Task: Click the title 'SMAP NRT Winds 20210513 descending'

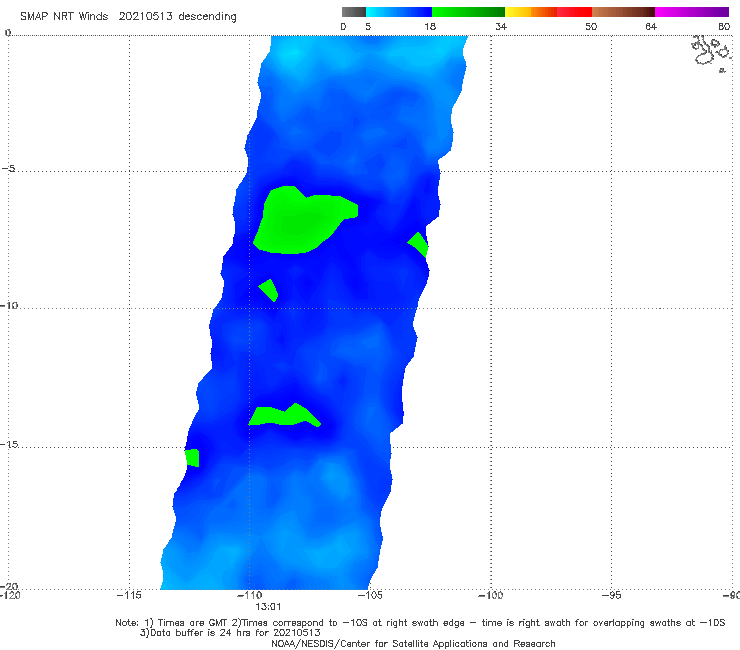Action: click(x=128, y=17)
